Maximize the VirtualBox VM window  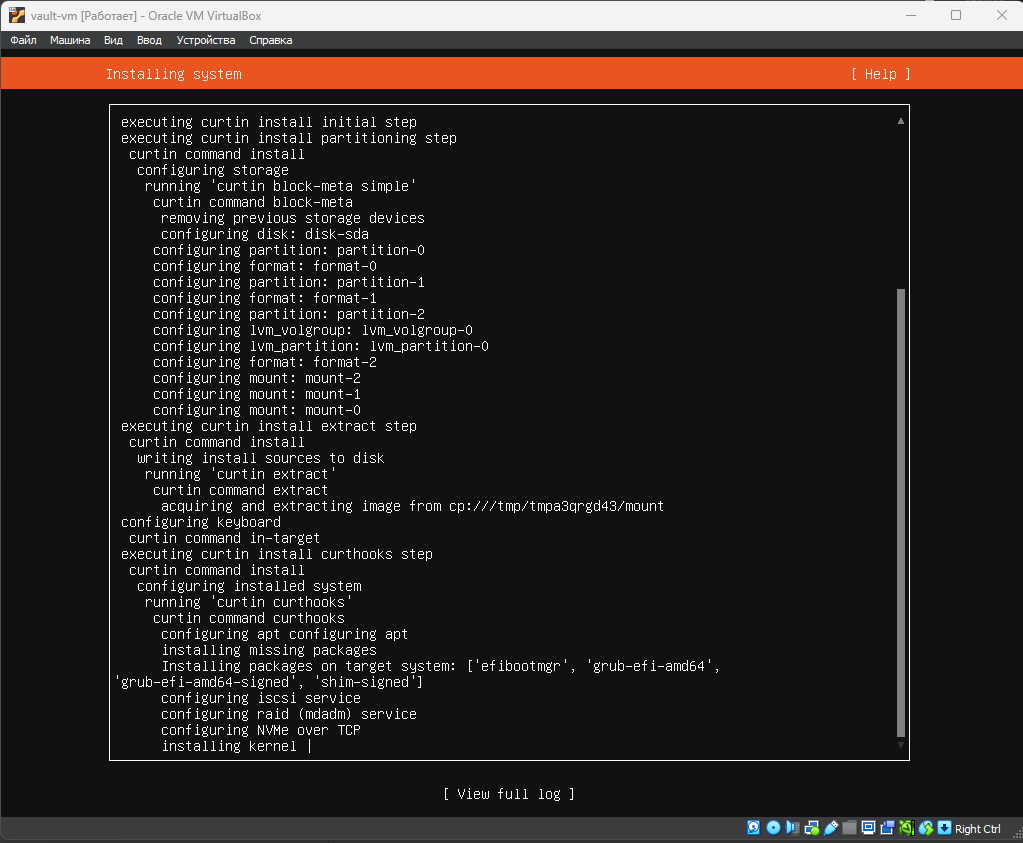tap(956, 15)
